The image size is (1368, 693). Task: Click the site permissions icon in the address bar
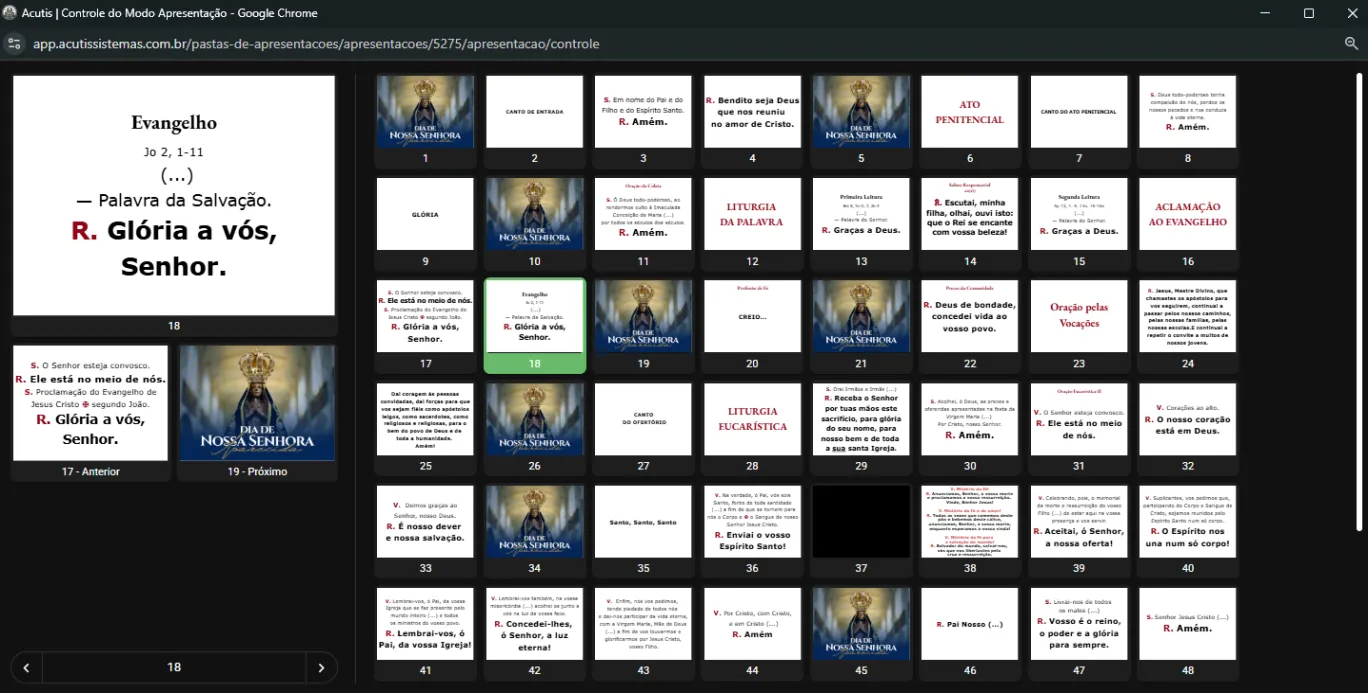tap(14, 44)
